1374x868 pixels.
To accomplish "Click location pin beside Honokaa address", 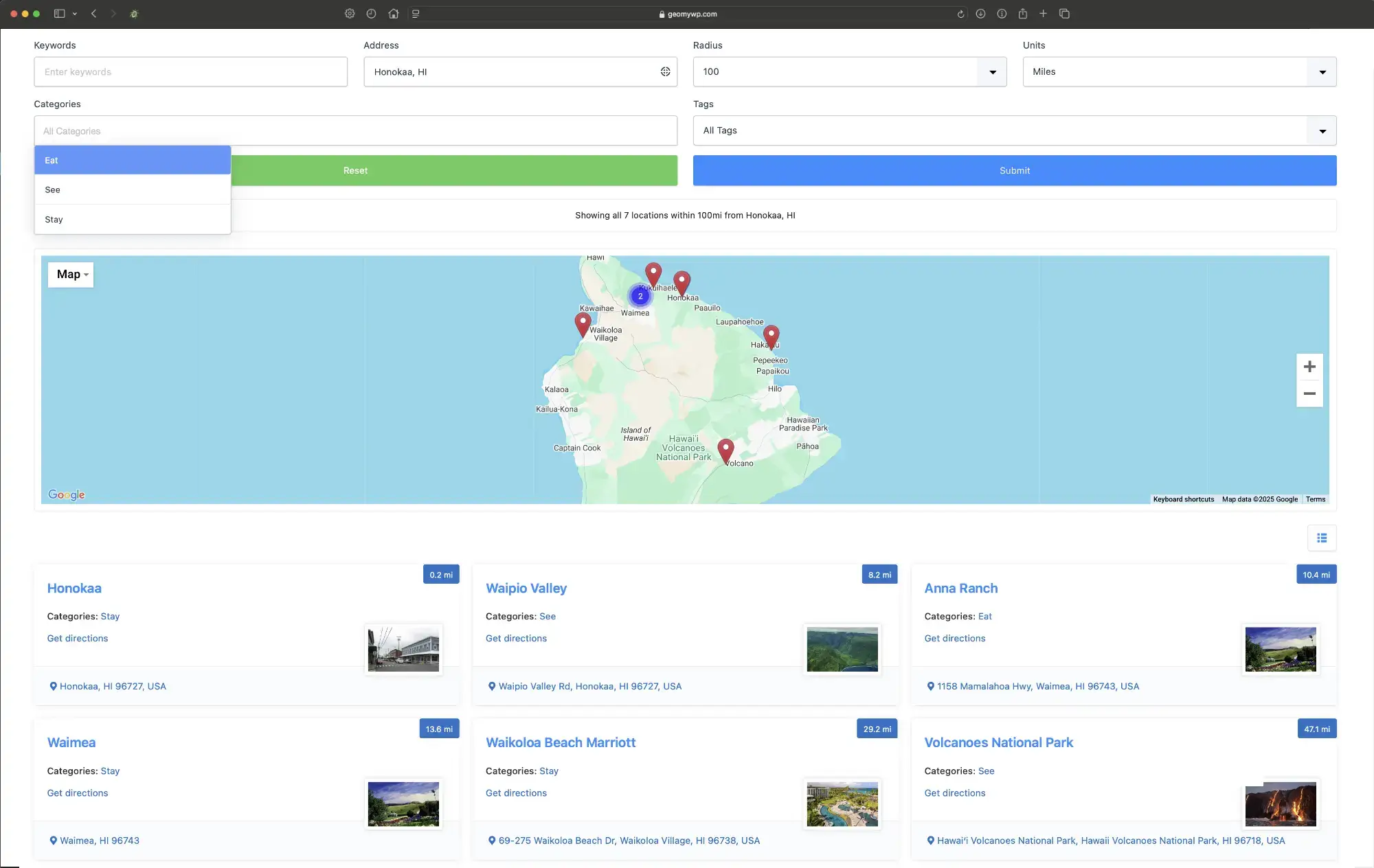I will click(x=53, y=686).
